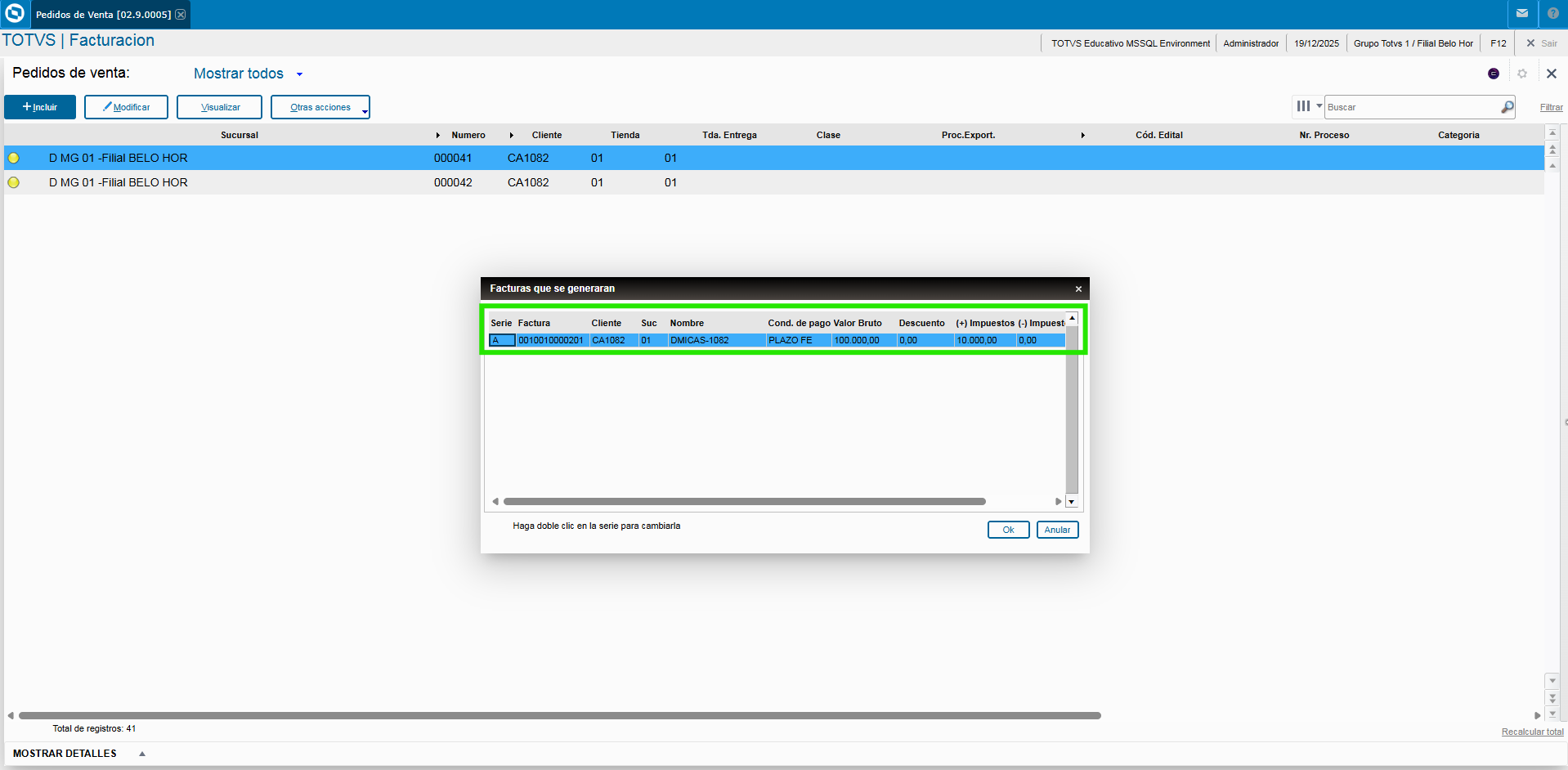The image size is (1568, 770).
Task: Click the F12 parameters button
Action: point(1498,43)
